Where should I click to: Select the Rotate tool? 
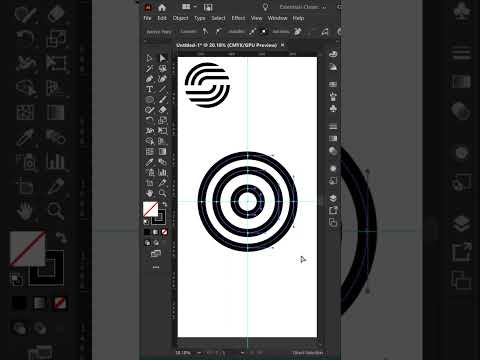149,120
